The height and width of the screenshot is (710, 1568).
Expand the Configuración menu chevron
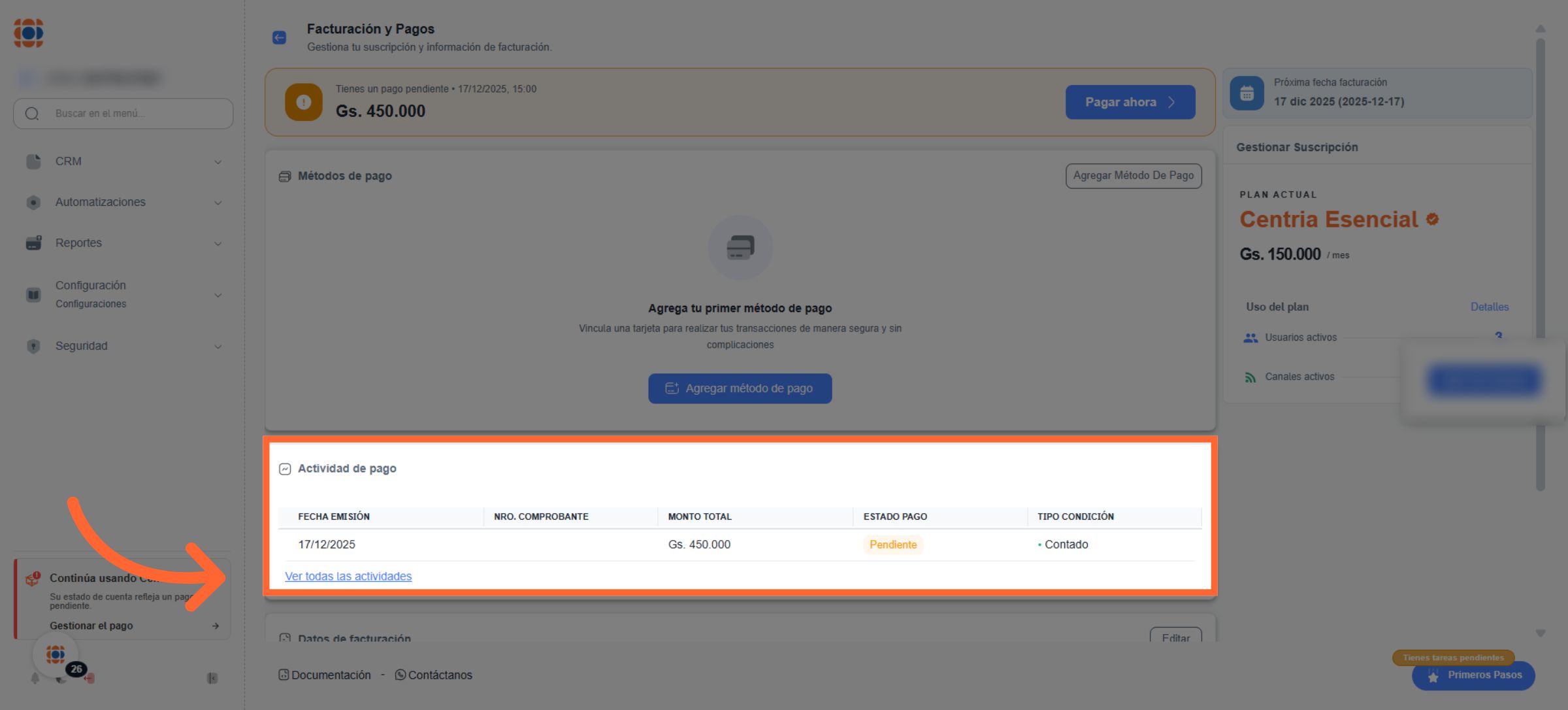click(218, 296)
